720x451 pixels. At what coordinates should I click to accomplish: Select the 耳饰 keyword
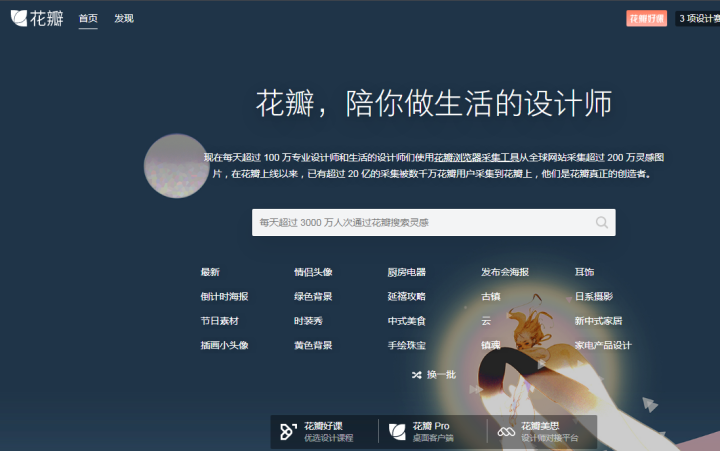585,272
